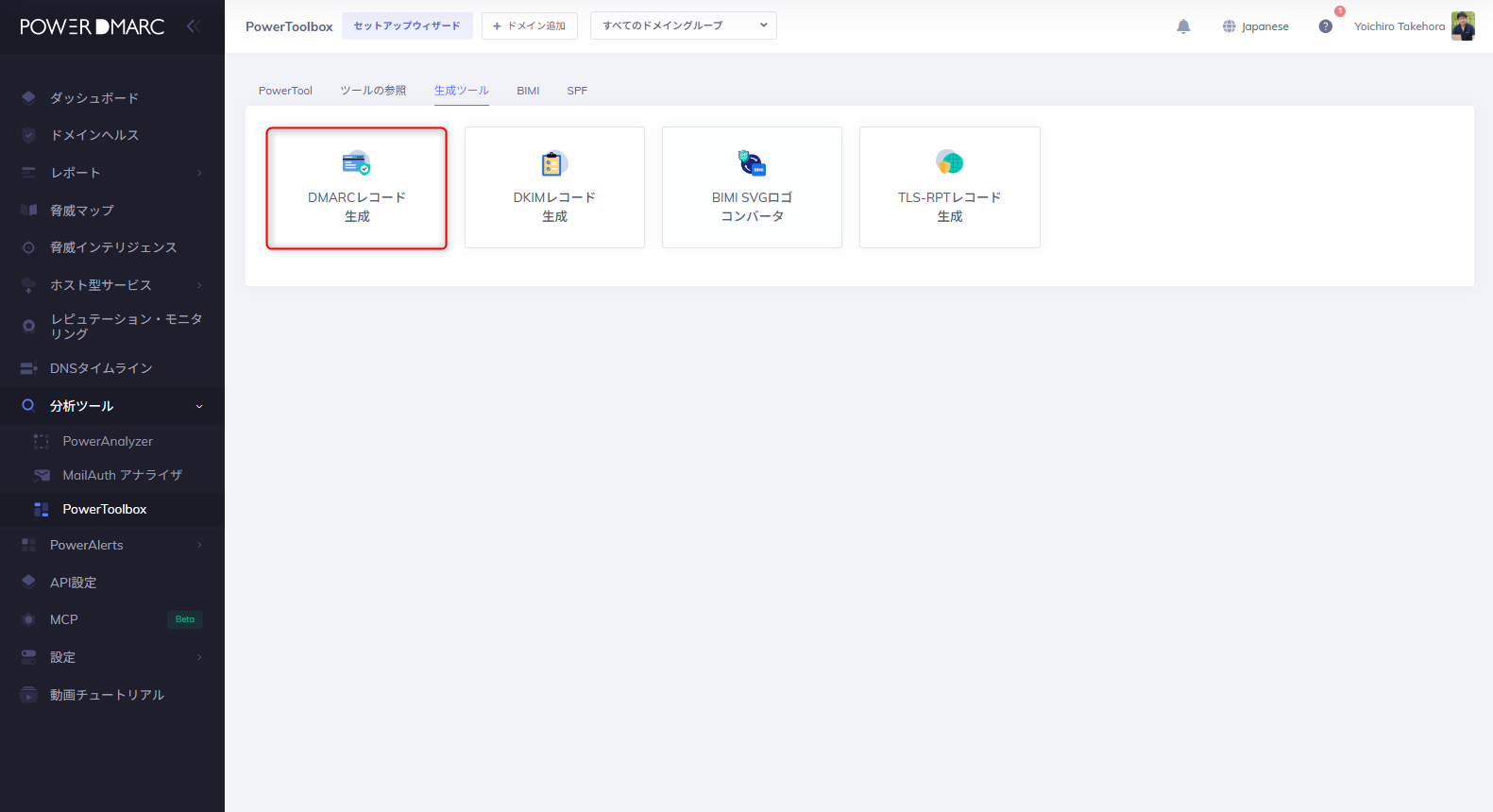Click the red notification count badge

tap(1340, 11)
